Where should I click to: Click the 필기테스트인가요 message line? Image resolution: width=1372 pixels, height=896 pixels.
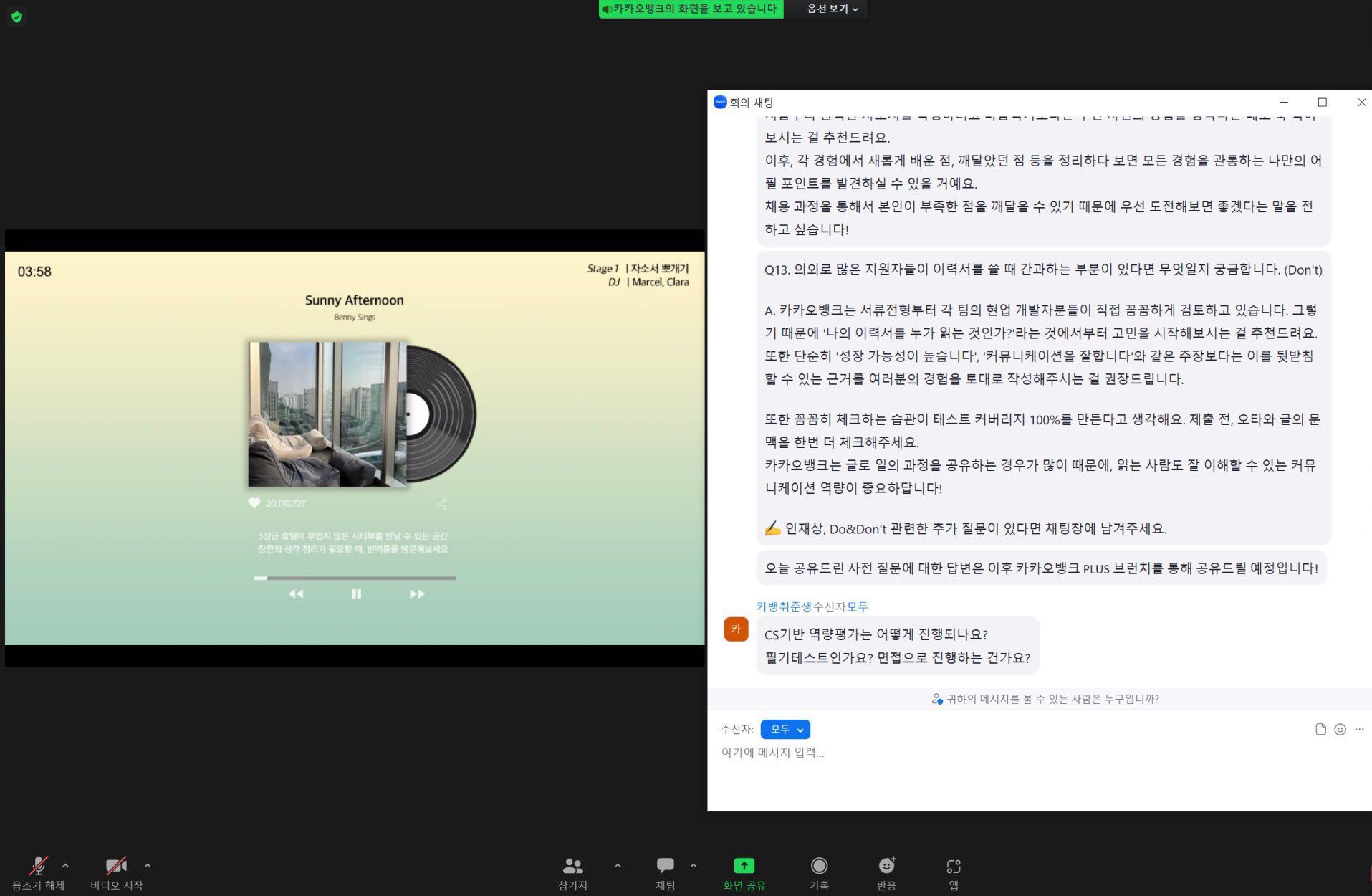tap(897, 658)
